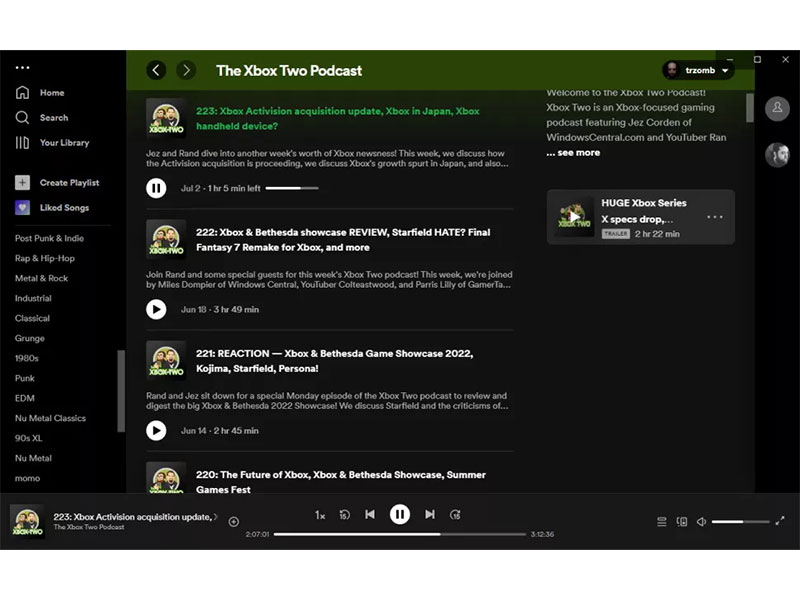Play episode 222 Jun 18
800x600 pixels.
click(x=156, y=309)
